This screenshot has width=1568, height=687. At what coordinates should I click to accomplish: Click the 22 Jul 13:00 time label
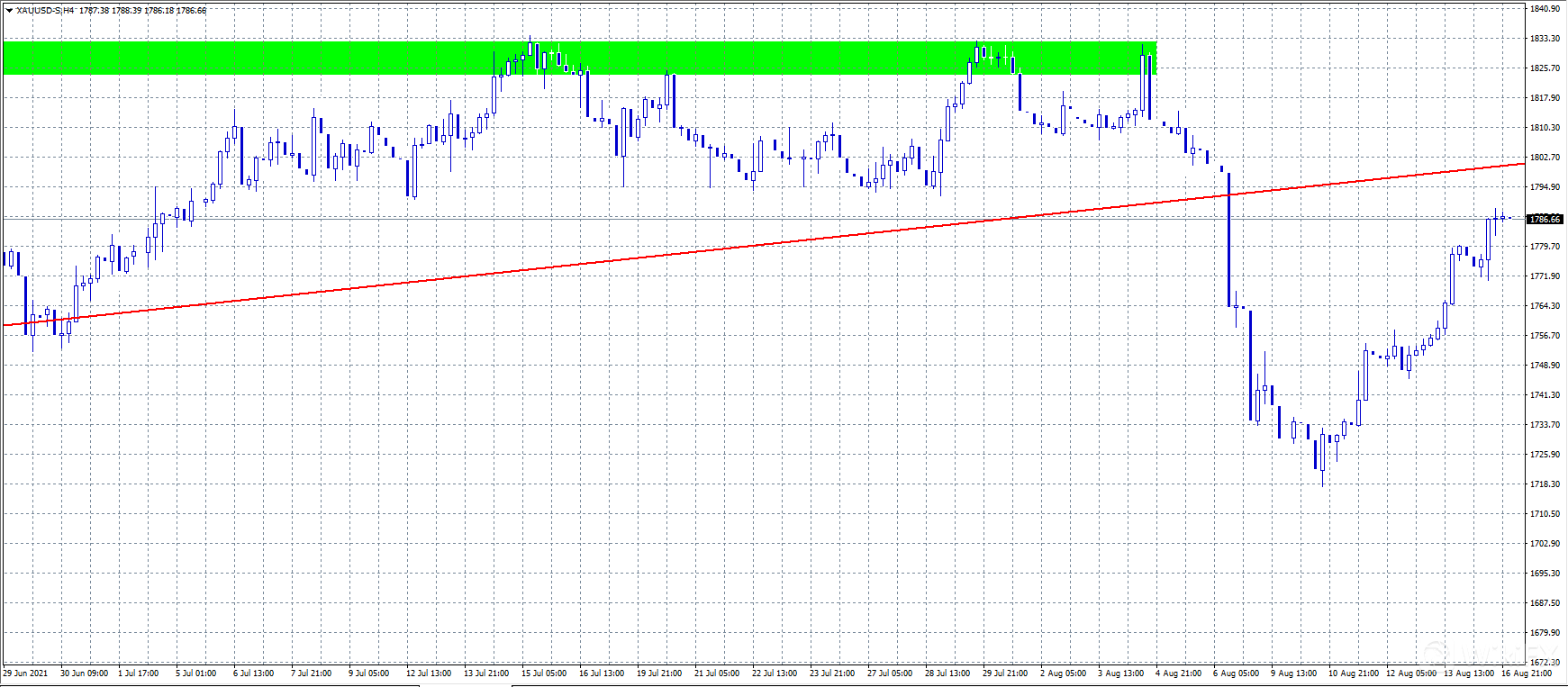coord(775,673)
